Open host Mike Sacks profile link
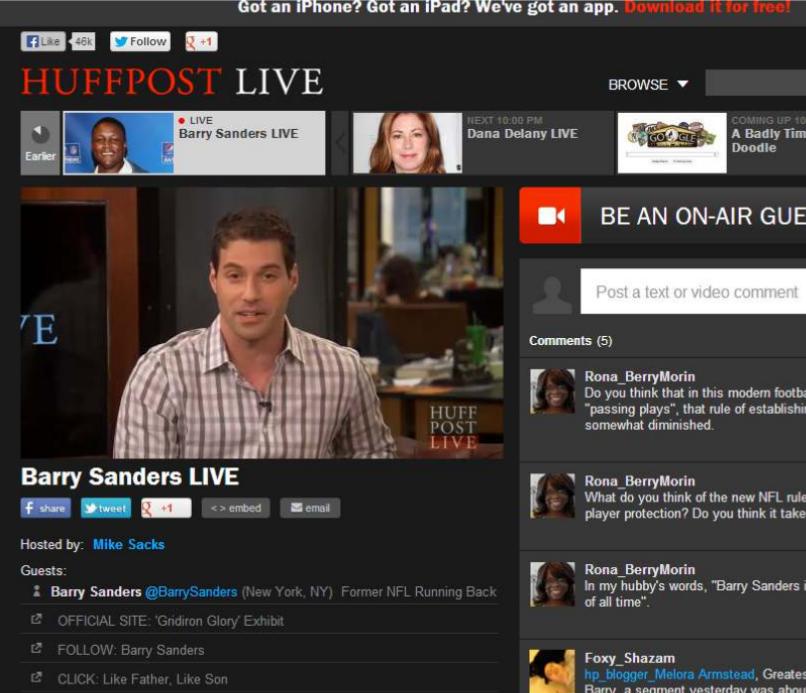806x693 pixels. point(129,544)
